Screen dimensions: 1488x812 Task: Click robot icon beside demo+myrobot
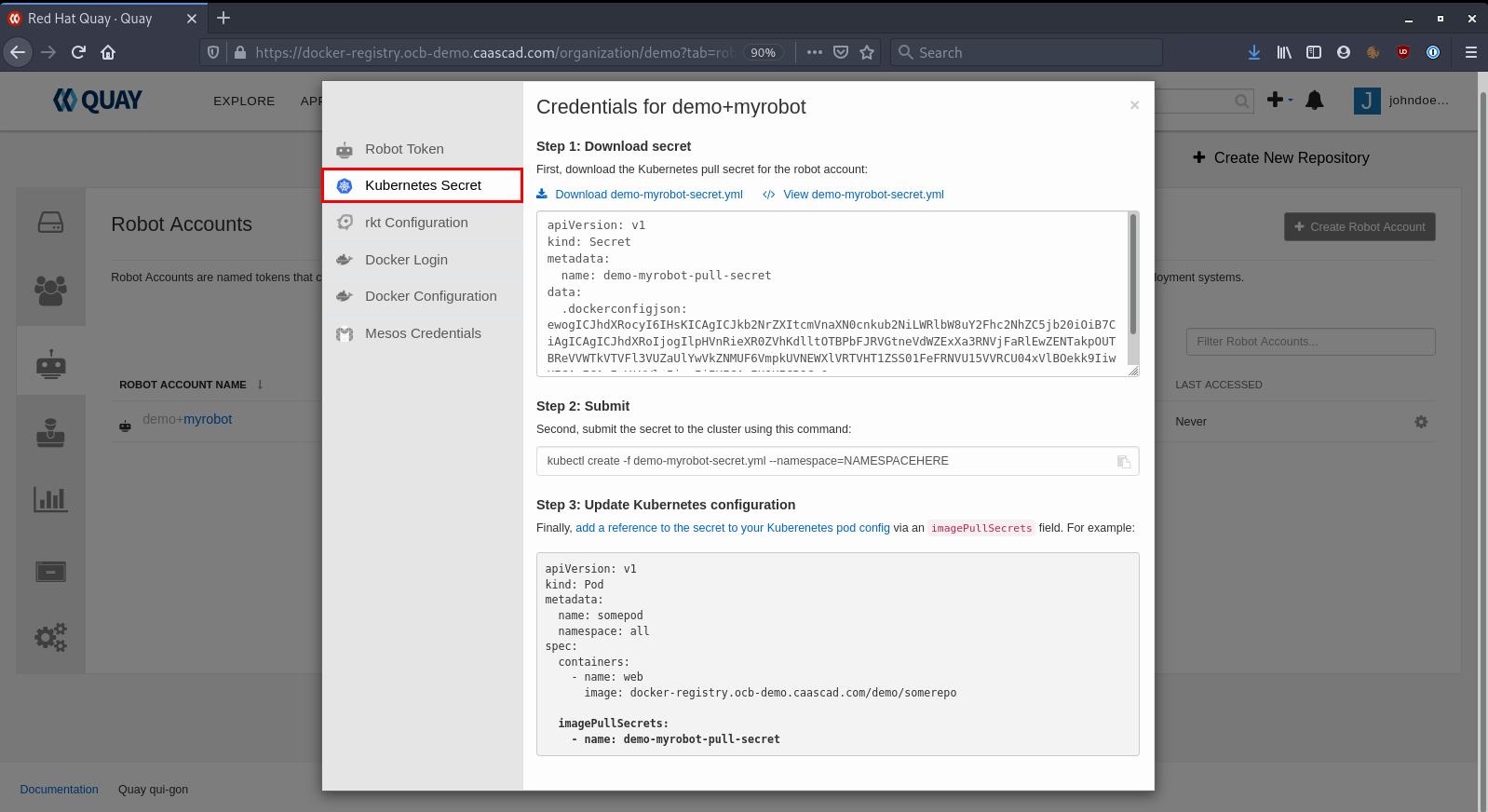point(125,426)
